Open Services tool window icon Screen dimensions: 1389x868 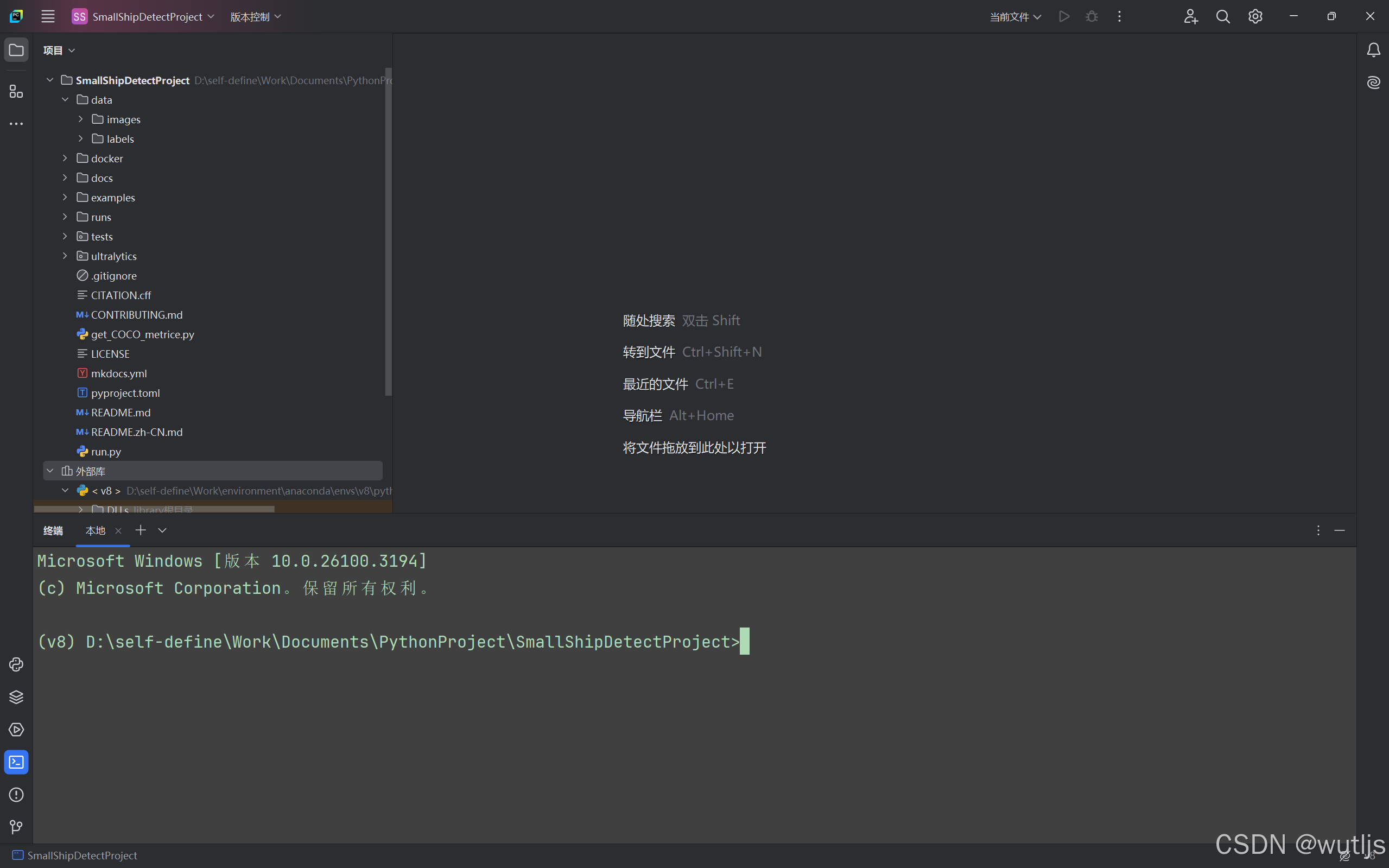click(16, 730)
